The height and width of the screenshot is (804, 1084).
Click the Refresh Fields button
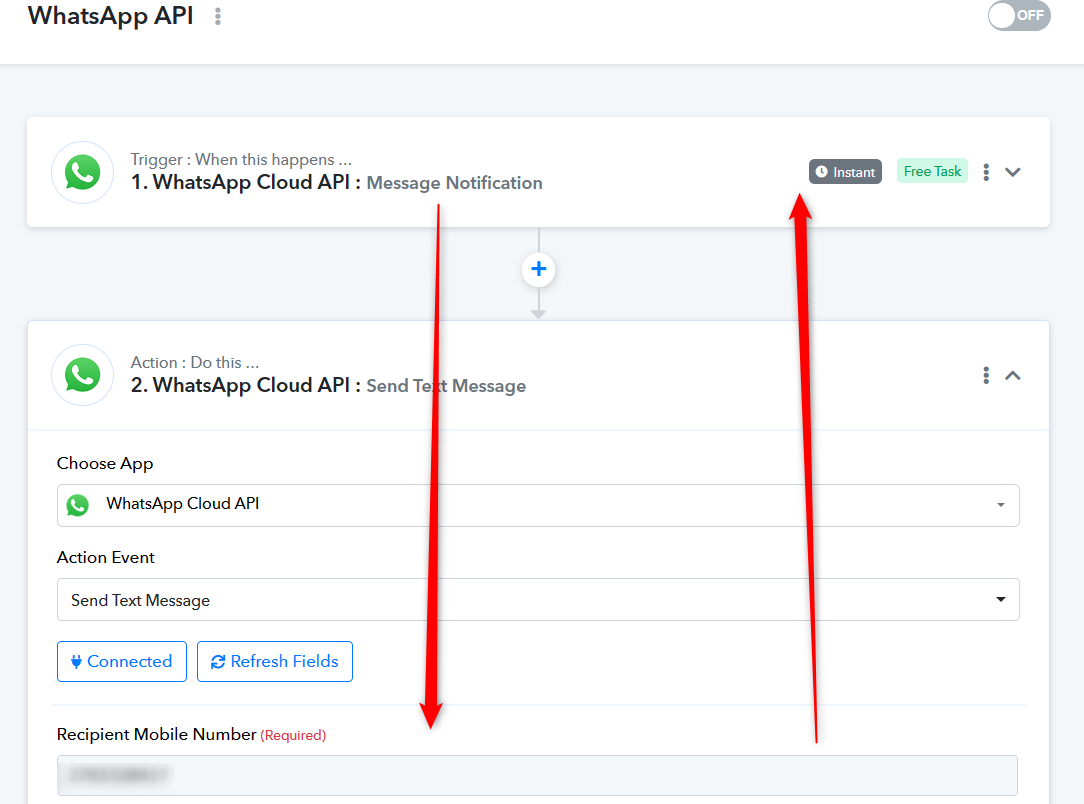pos(275,662)
